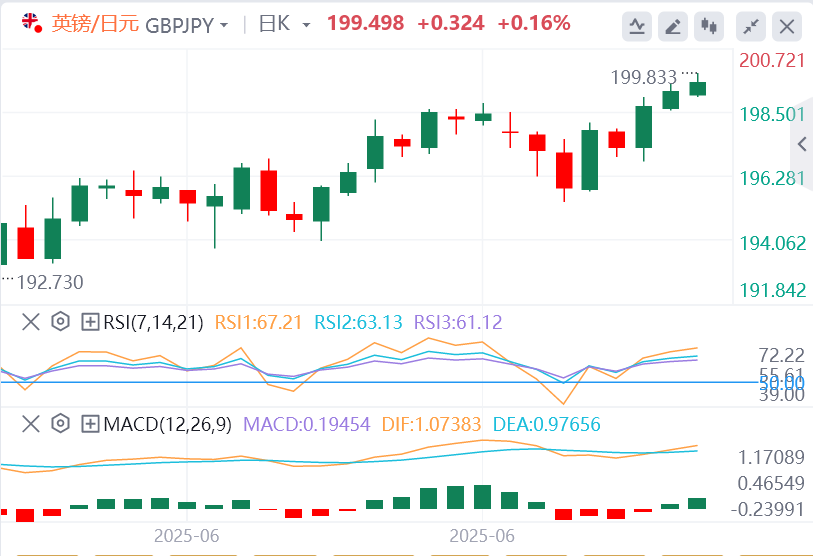813x556 pixels.
Task: Open the candlestick chart style icon
Action: tap(710, 26)
